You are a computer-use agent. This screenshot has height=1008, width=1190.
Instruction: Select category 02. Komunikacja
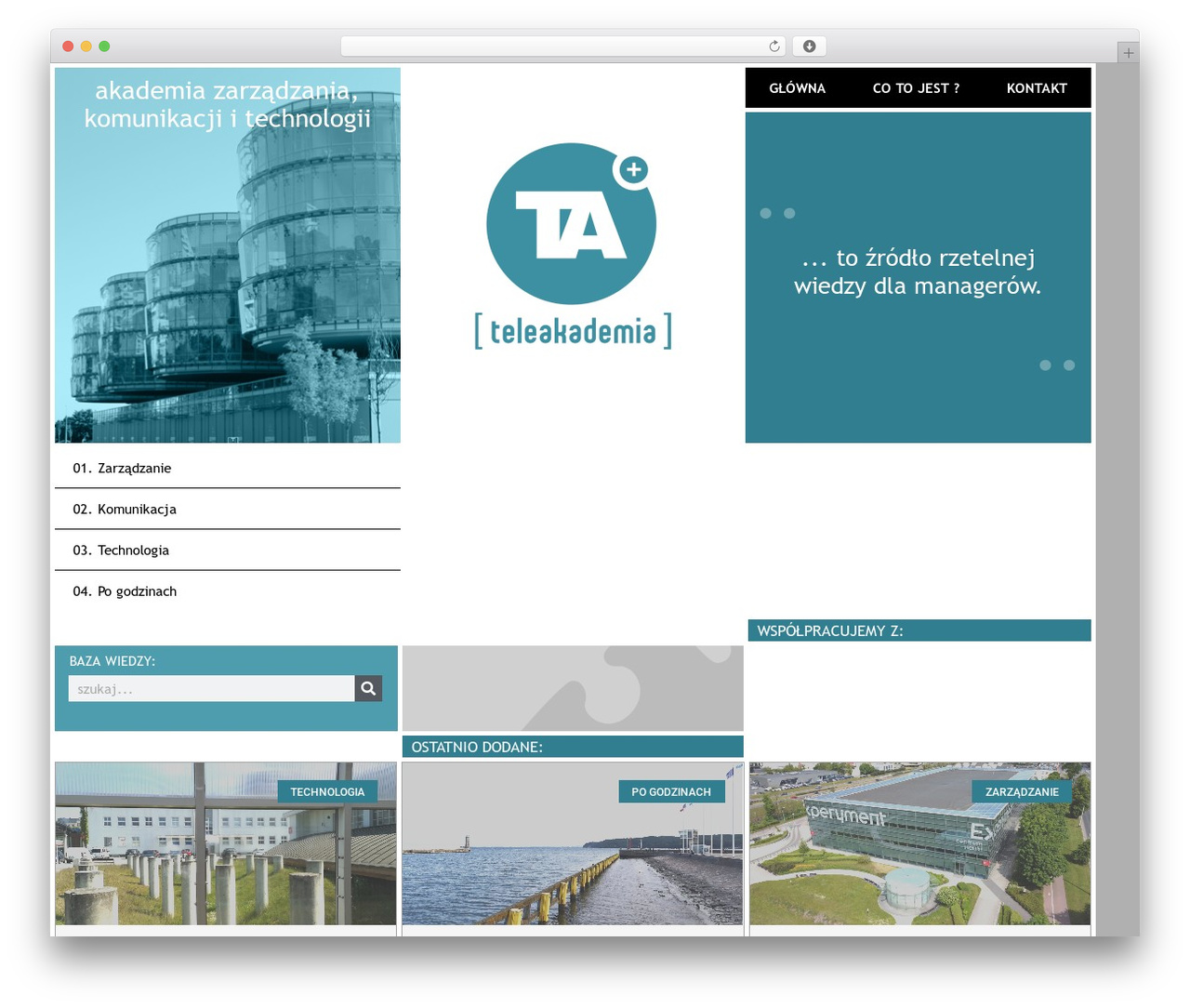pos(228,509)
